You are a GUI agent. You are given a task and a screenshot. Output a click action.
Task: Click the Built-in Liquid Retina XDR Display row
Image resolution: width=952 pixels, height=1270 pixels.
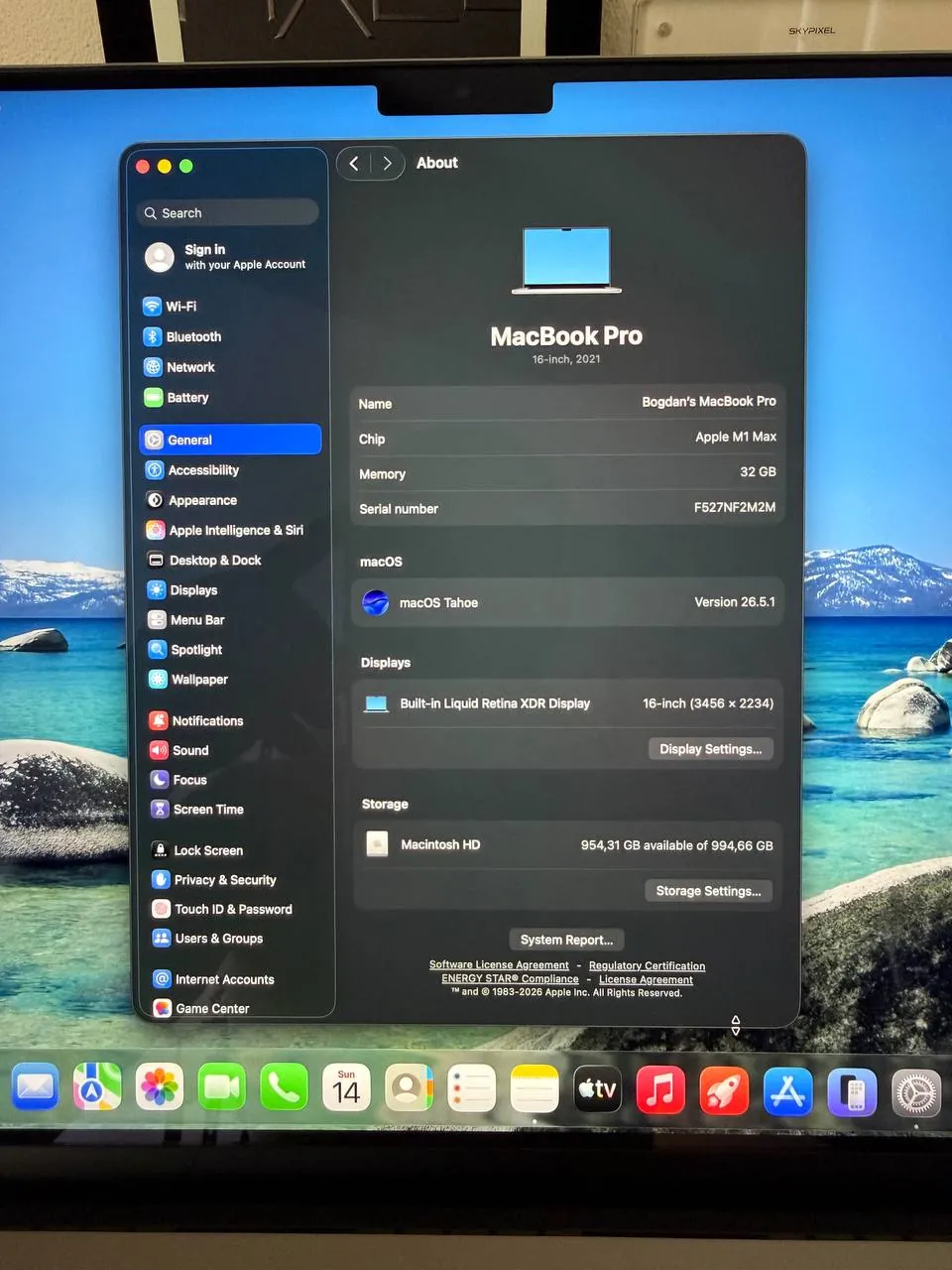(567, 703)
